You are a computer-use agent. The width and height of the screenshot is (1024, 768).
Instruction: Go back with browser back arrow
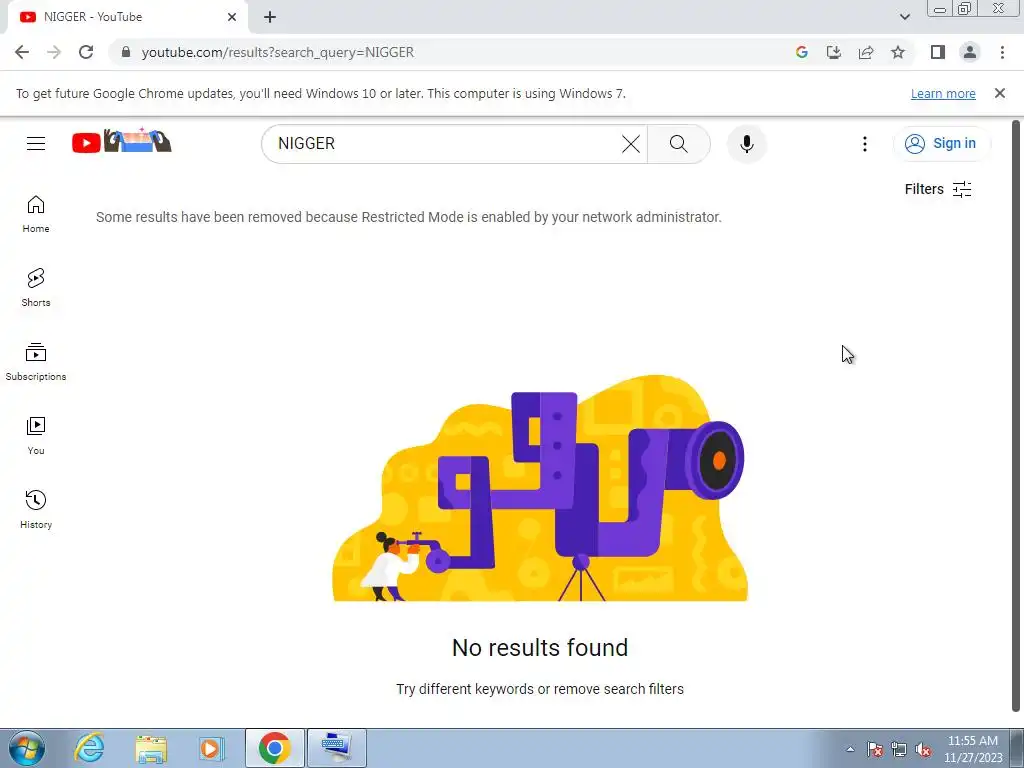pyautogui.click(x=22, y=52)
